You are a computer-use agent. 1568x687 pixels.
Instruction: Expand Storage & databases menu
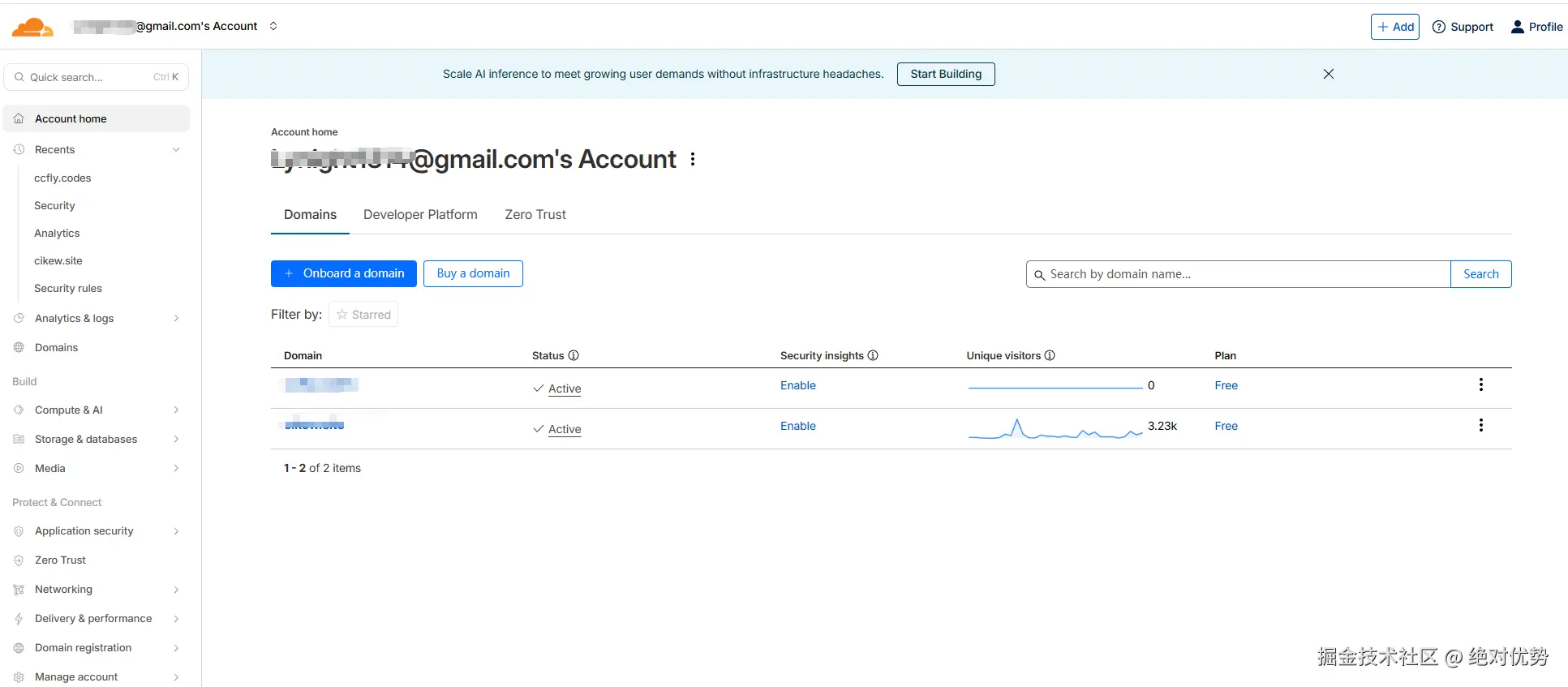[176, 440]
